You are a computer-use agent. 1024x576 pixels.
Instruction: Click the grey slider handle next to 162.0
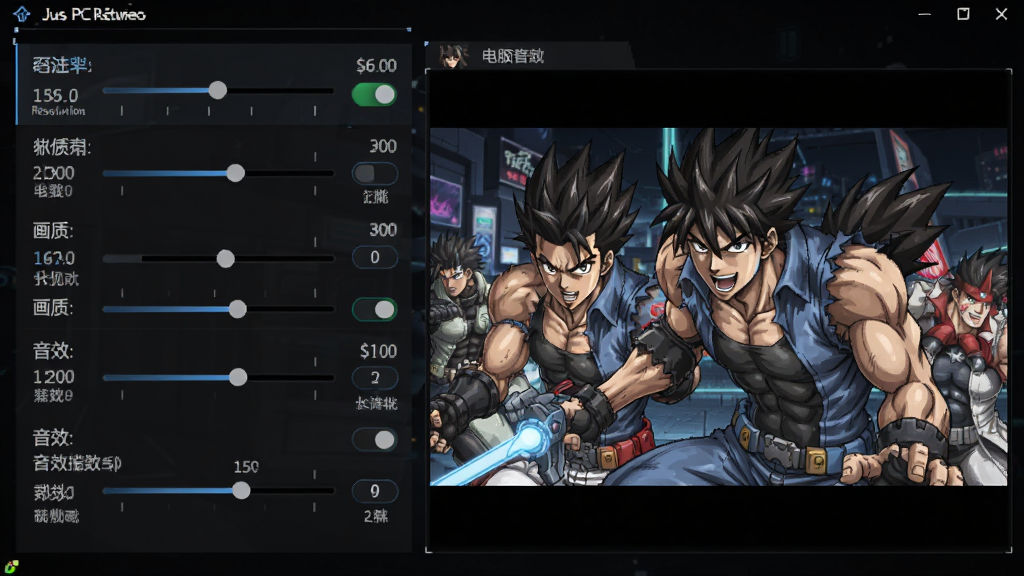pyautogui.click(x=225, y=259)
